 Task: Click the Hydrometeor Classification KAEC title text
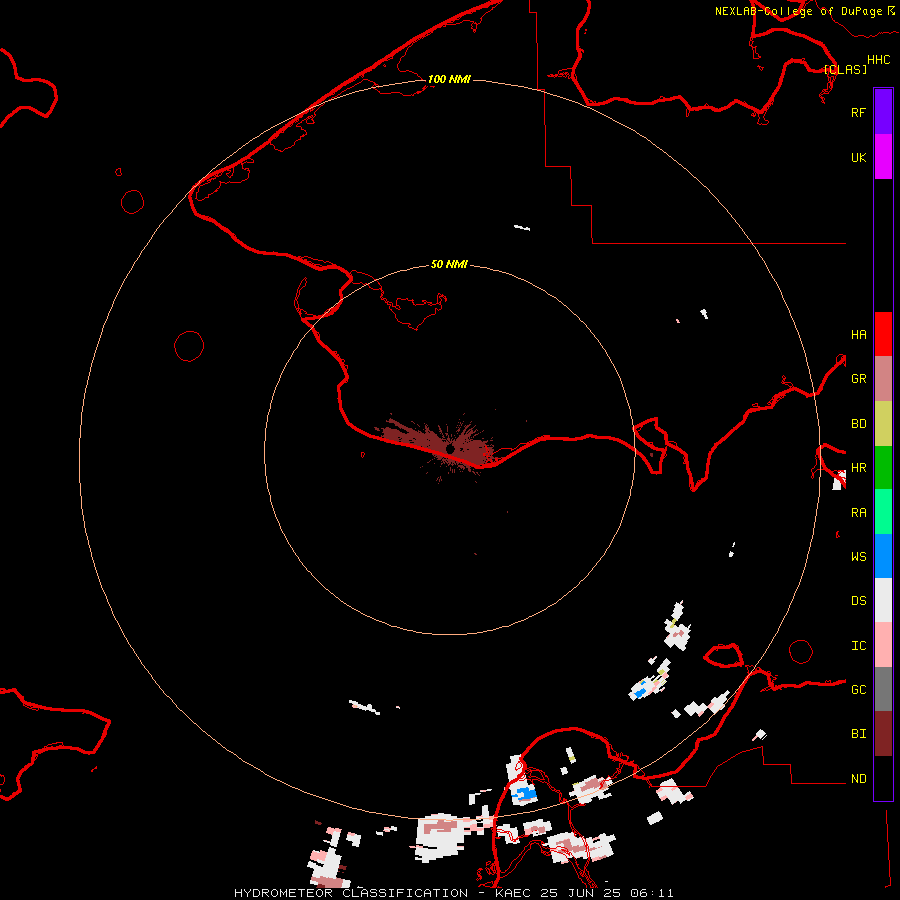[453, 893]
